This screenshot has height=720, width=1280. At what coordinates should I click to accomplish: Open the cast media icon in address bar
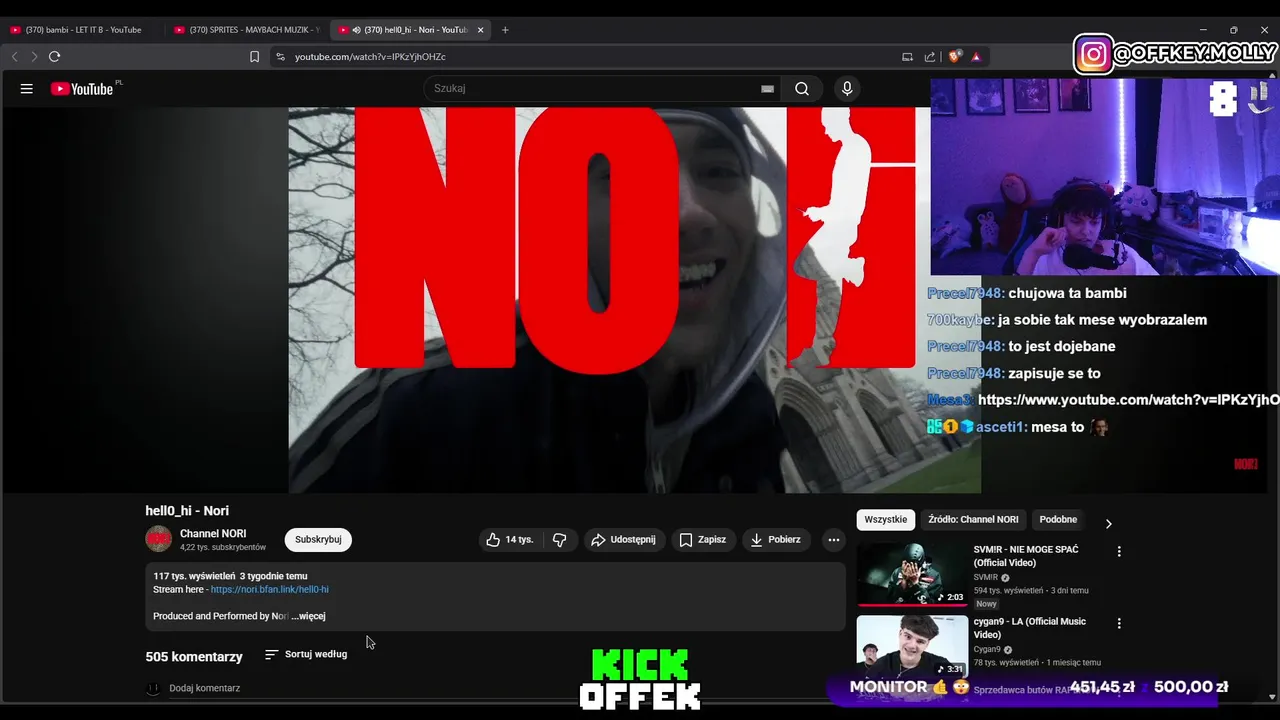point(907,57)
